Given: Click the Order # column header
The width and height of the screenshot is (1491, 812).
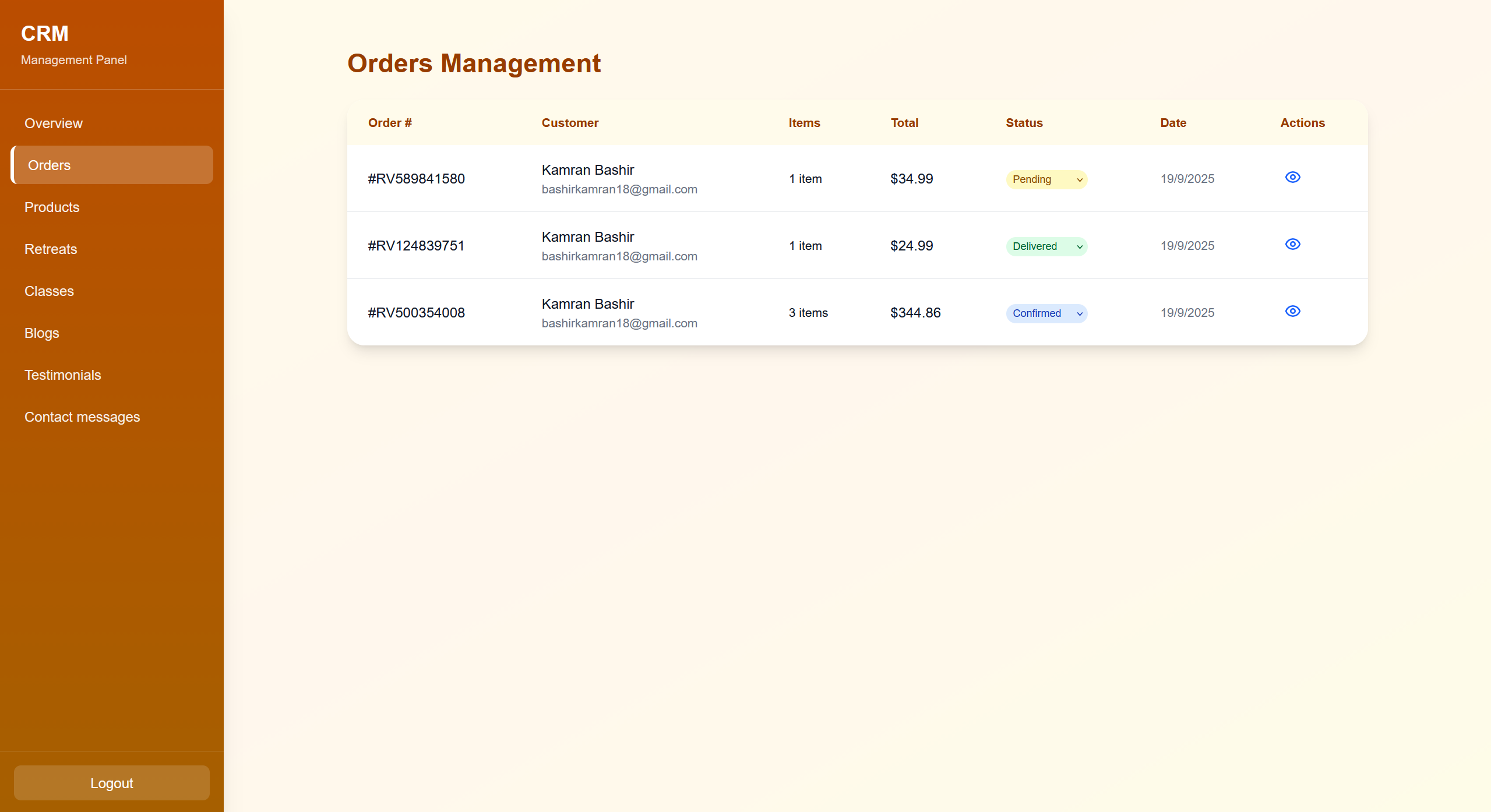Looking at the screenshot, I should (390, 122).
